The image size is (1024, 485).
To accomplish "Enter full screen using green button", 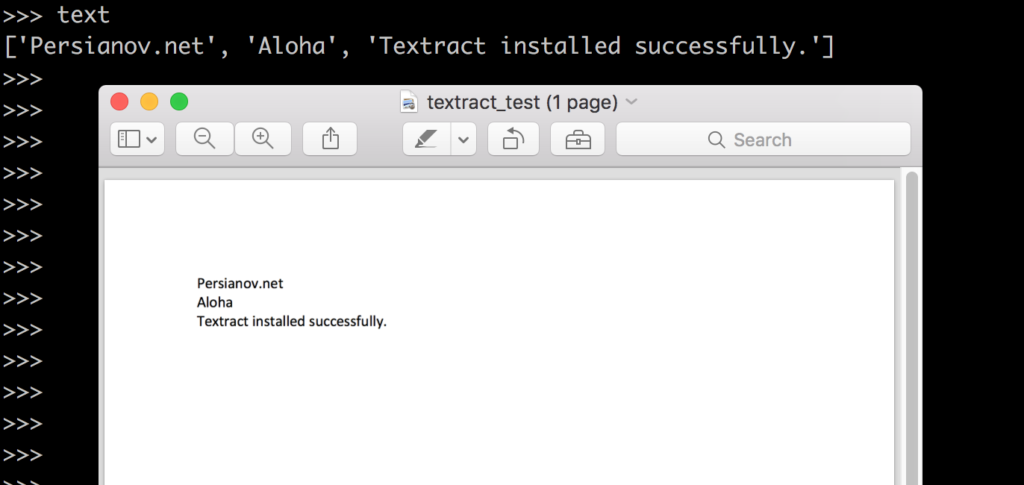I will (179, 102).
